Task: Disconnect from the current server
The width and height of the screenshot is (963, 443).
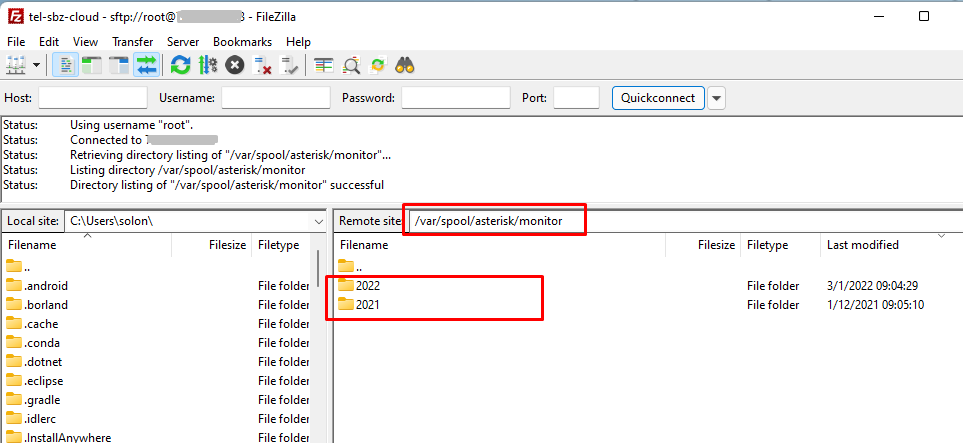Action: 263,65
